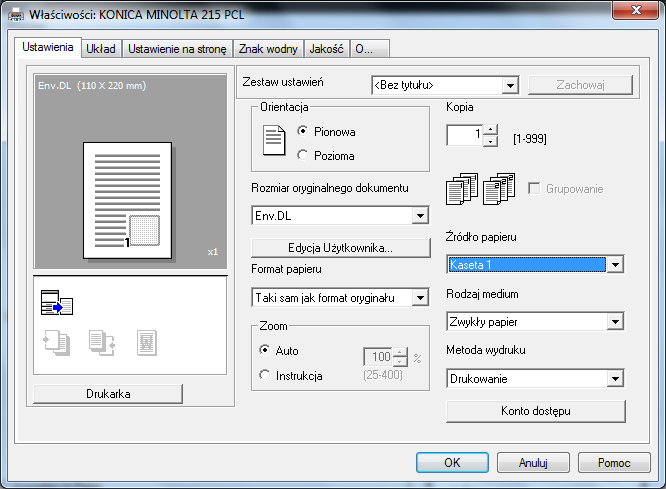
Task: Decrease the Kopia count with down arrow
Action: point(491,141)
